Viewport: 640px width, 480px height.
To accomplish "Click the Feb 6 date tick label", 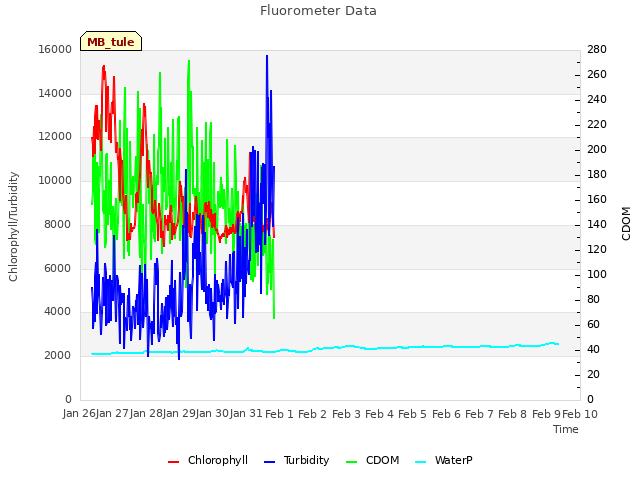I will pyautogui.click(x=446, y=415).
